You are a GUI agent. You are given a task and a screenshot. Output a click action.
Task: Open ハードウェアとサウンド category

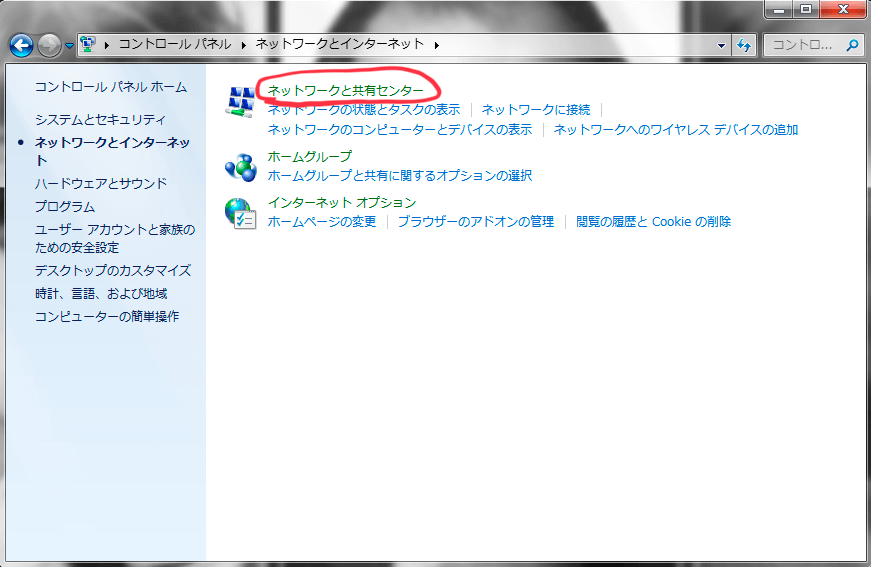pos(101,183)
